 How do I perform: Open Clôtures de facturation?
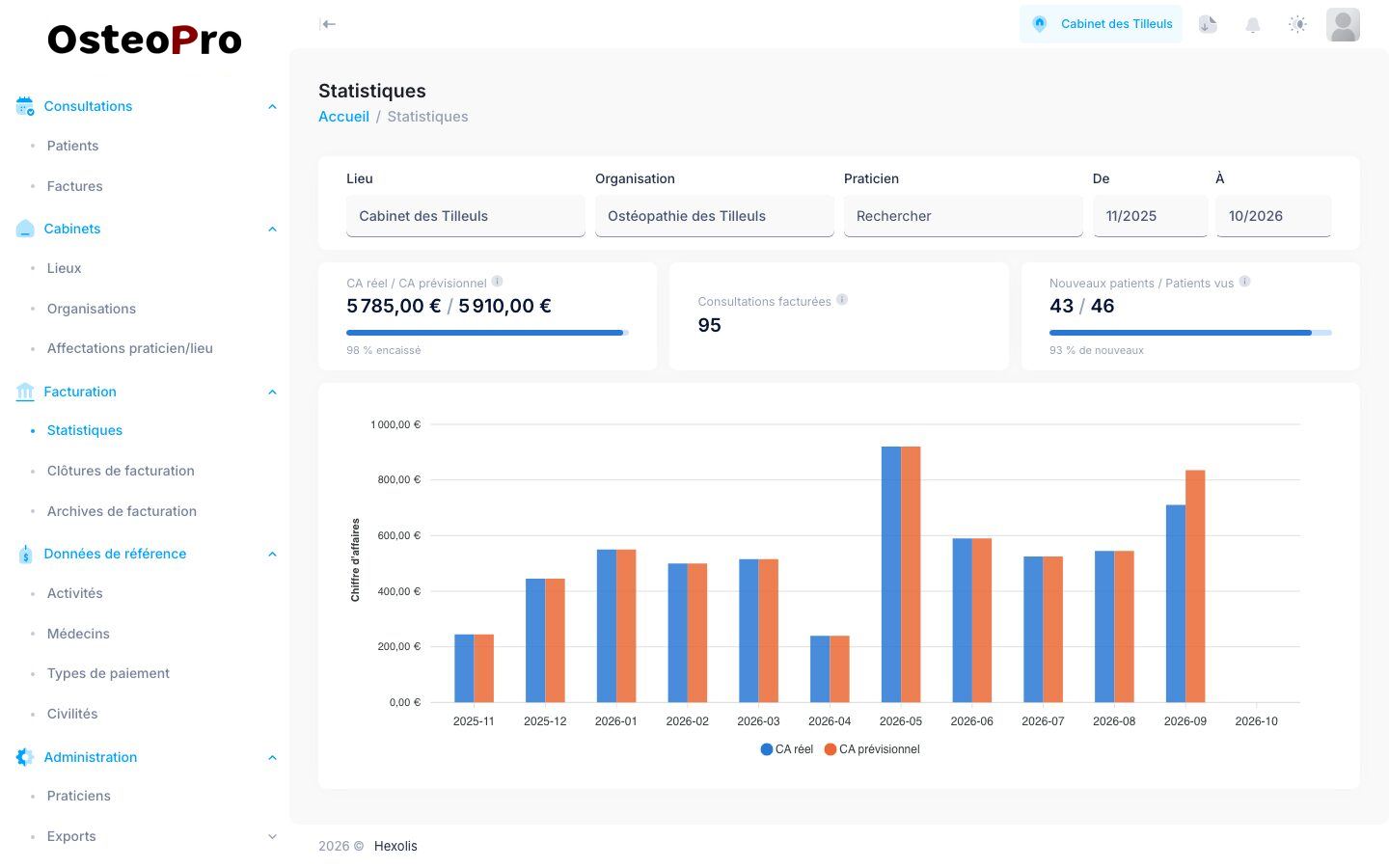point(121,471)
